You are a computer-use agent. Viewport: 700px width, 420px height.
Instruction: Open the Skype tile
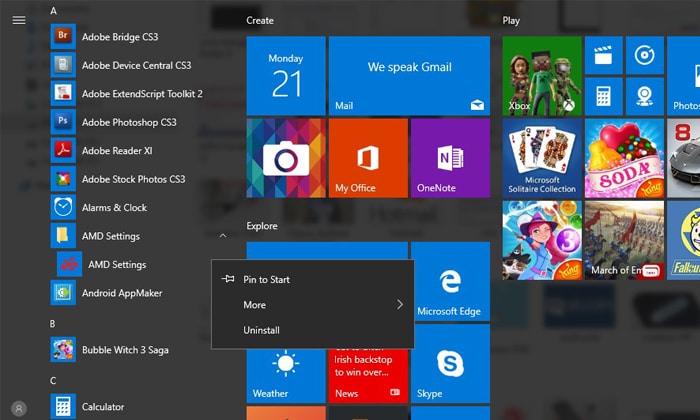coord(450,363)
